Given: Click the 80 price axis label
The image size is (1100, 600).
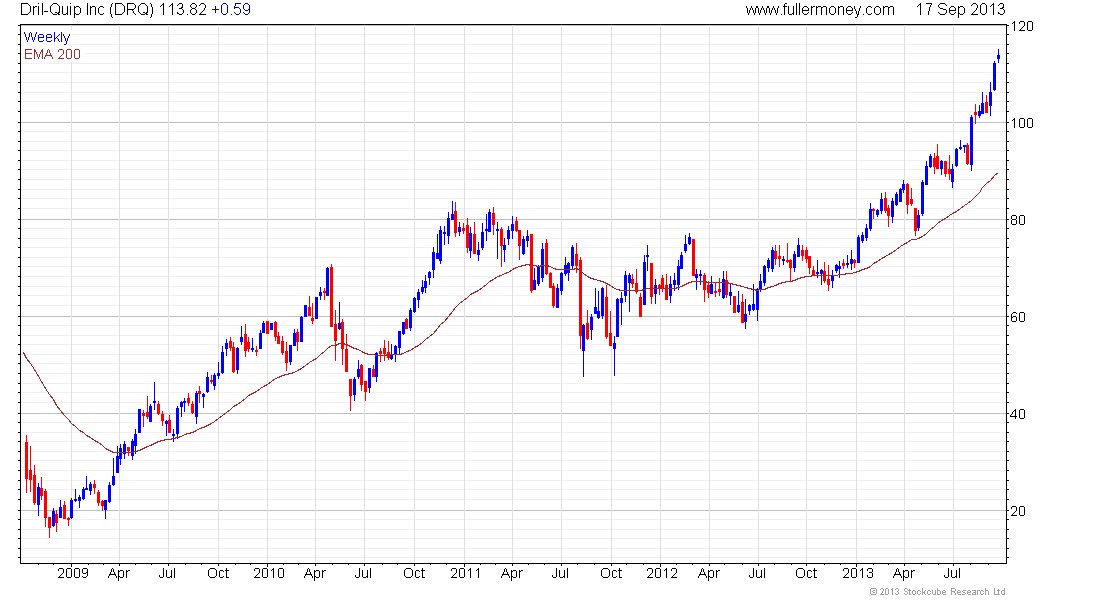Looking at the screenshot, I should coord(1017,220).
